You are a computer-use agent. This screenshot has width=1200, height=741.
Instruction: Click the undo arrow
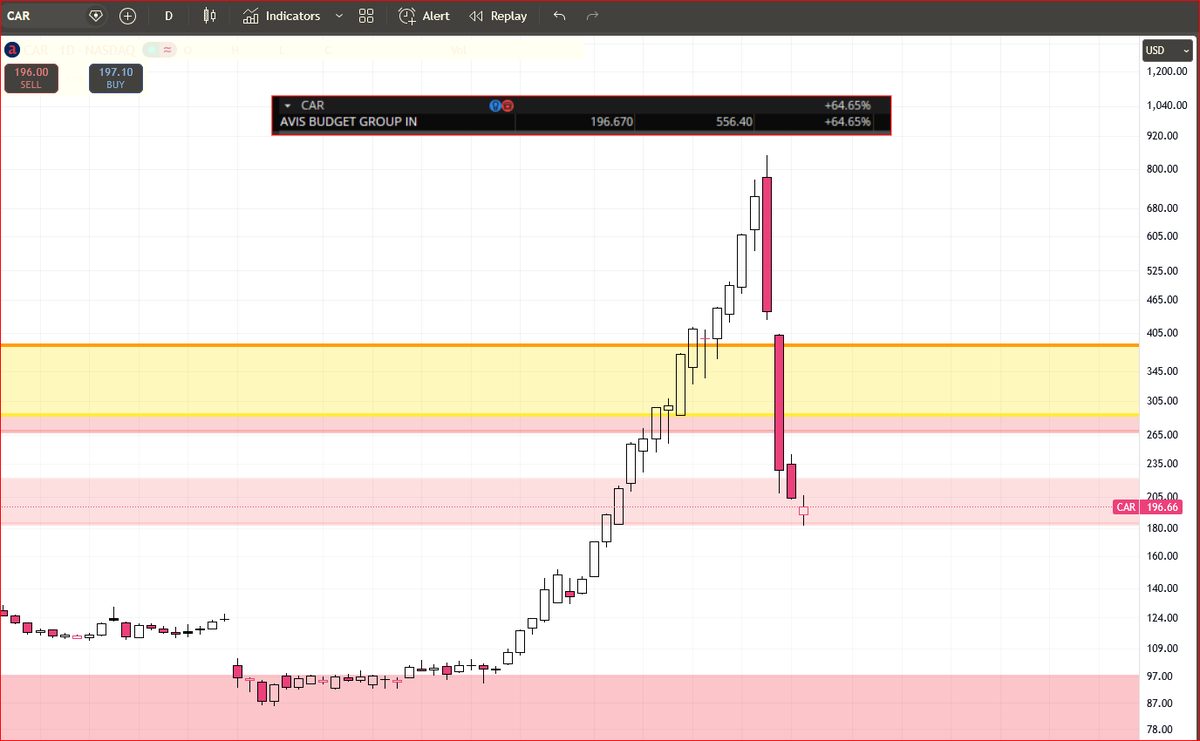tap(559, 16)
